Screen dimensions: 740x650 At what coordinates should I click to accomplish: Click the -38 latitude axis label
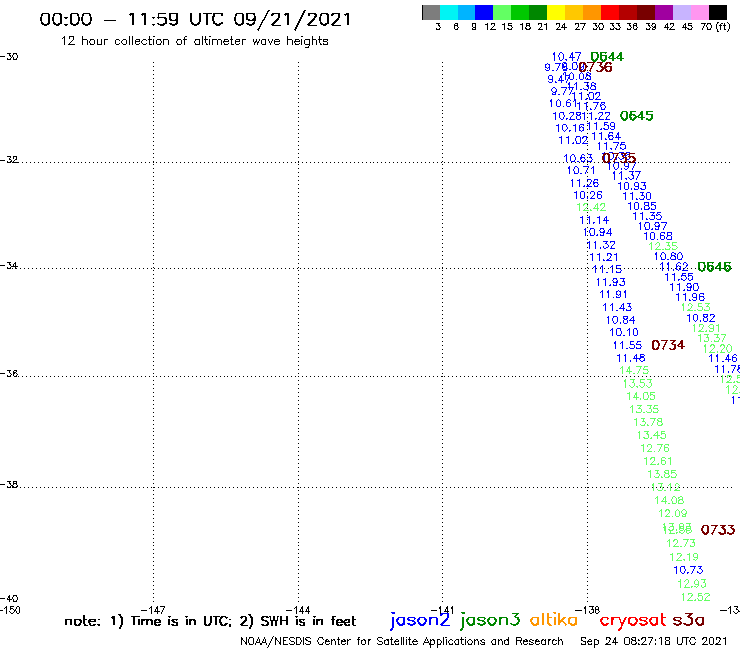point(9,485)
